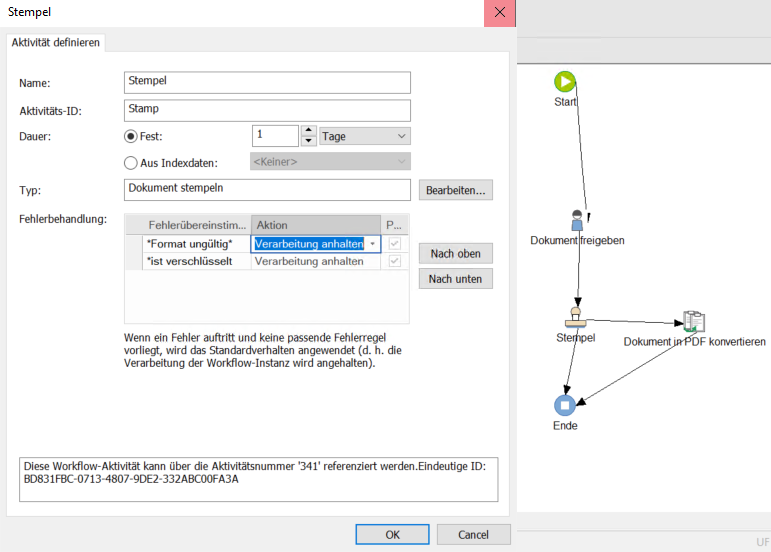This screenshot has width=771, height=552.
Task: Select the Dokument freigeben user icon
Action: (x=577, y=220)
